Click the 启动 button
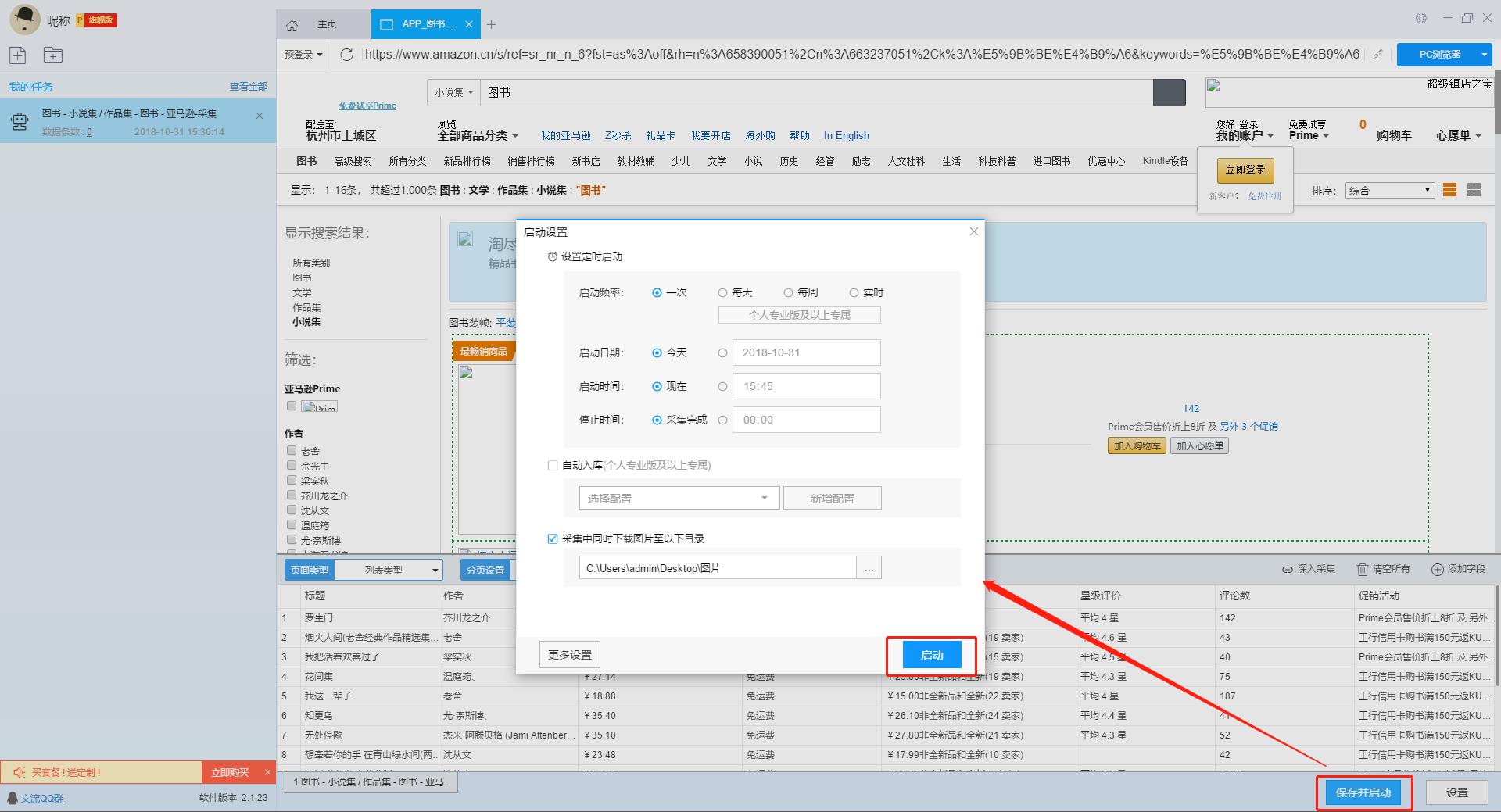This screenshot has height=812, width=1501. pyautogui.click(x=932, y=655)
